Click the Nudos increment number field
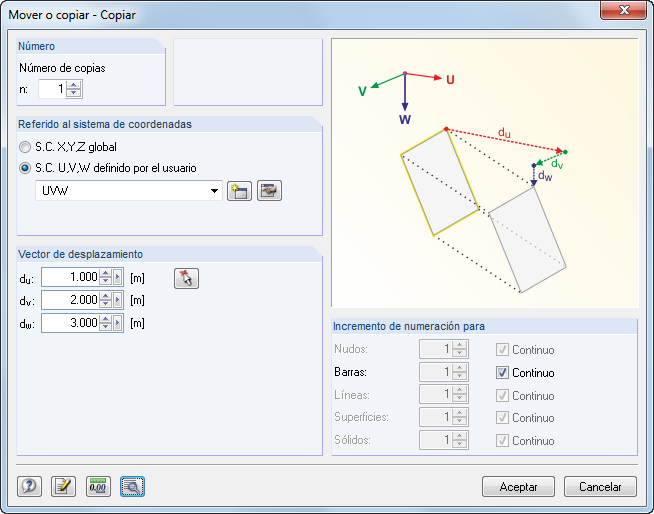654x514 pixels. tap(436, 349)
